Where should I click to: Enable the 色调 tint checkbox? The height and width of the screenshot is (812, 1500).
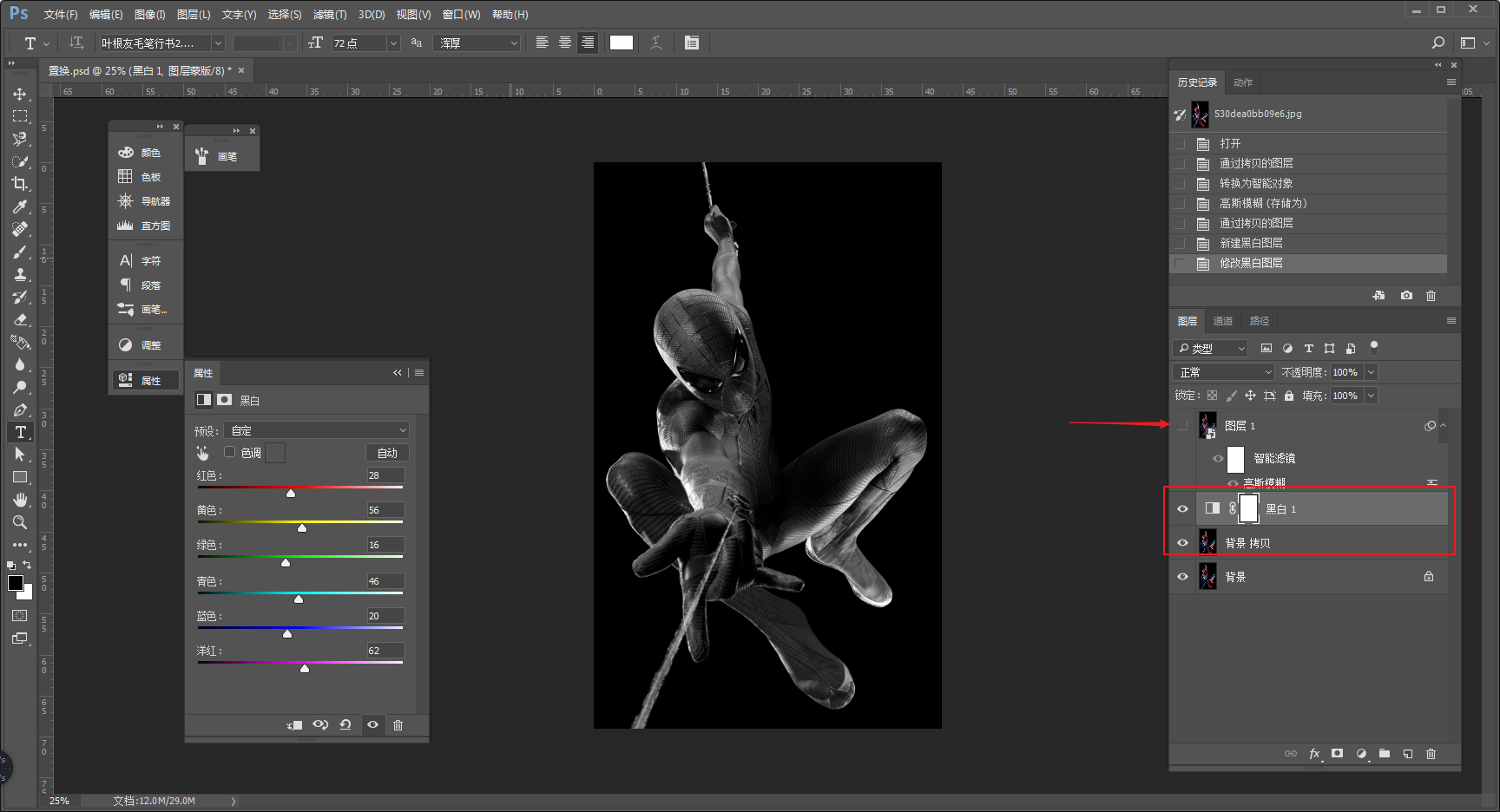(230, 452)
